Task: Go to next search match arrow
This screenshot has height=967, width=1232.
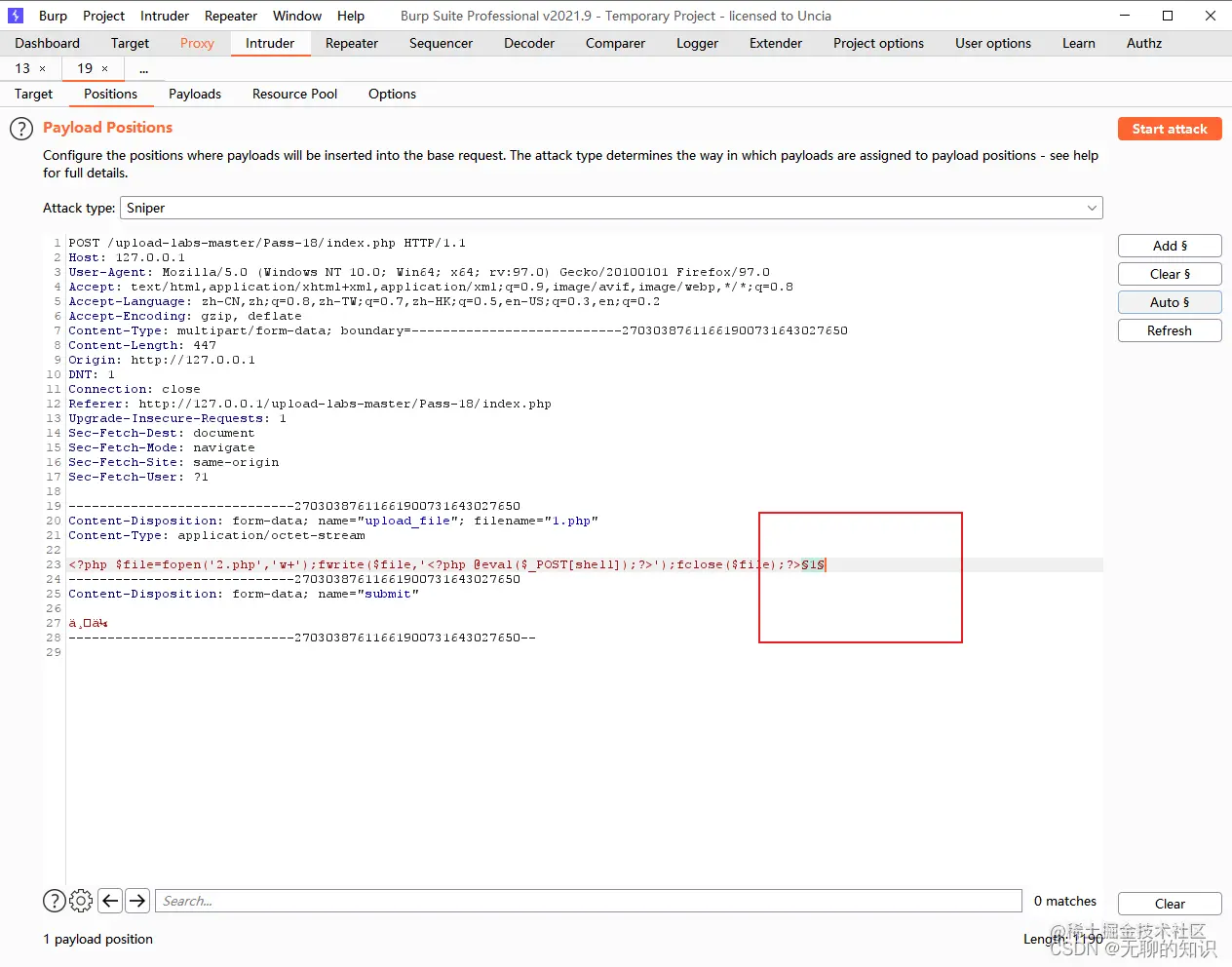Action: point(137,901)
